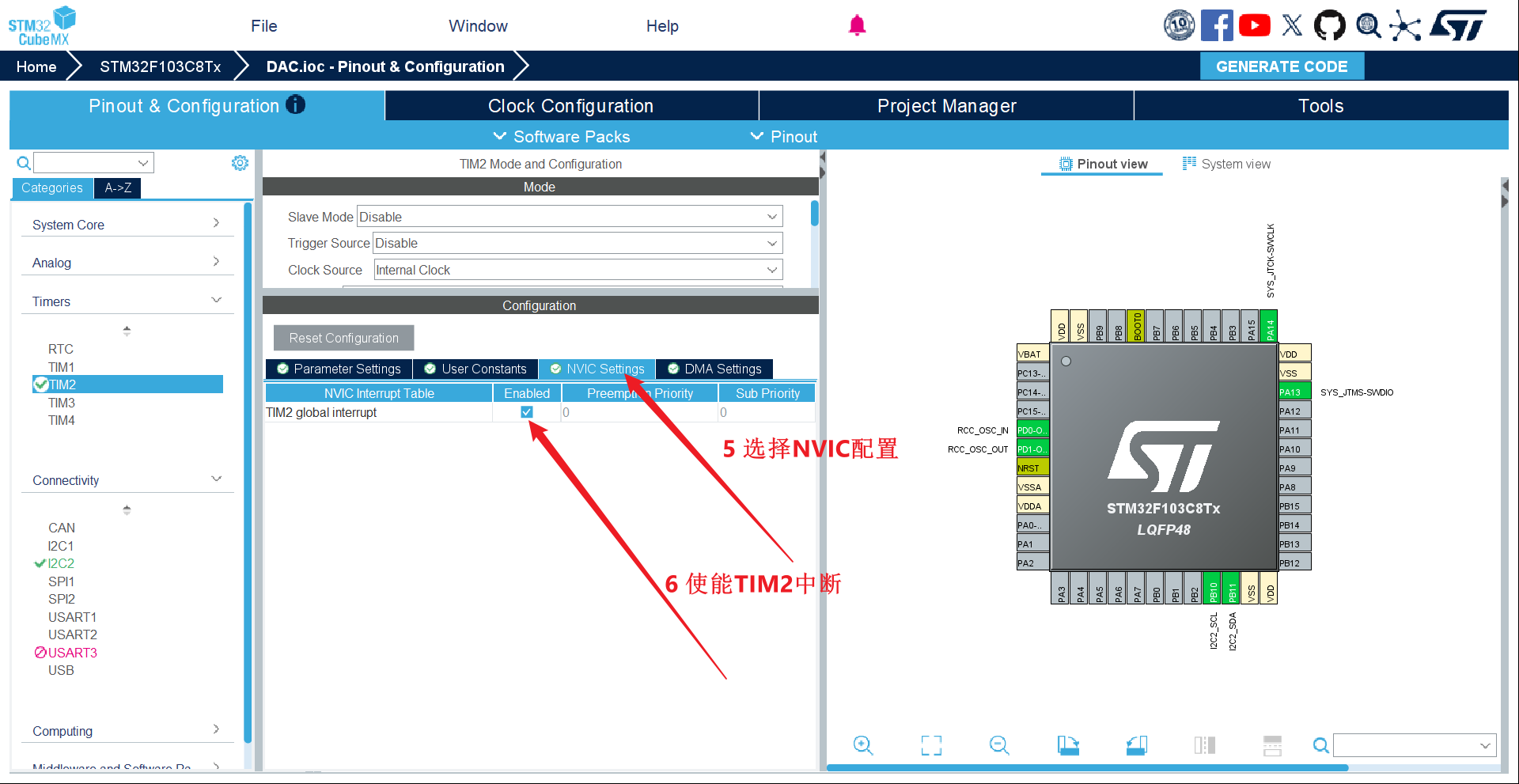Go to the Home breadcrumb

pyautogui.click(x=36, y=66)
